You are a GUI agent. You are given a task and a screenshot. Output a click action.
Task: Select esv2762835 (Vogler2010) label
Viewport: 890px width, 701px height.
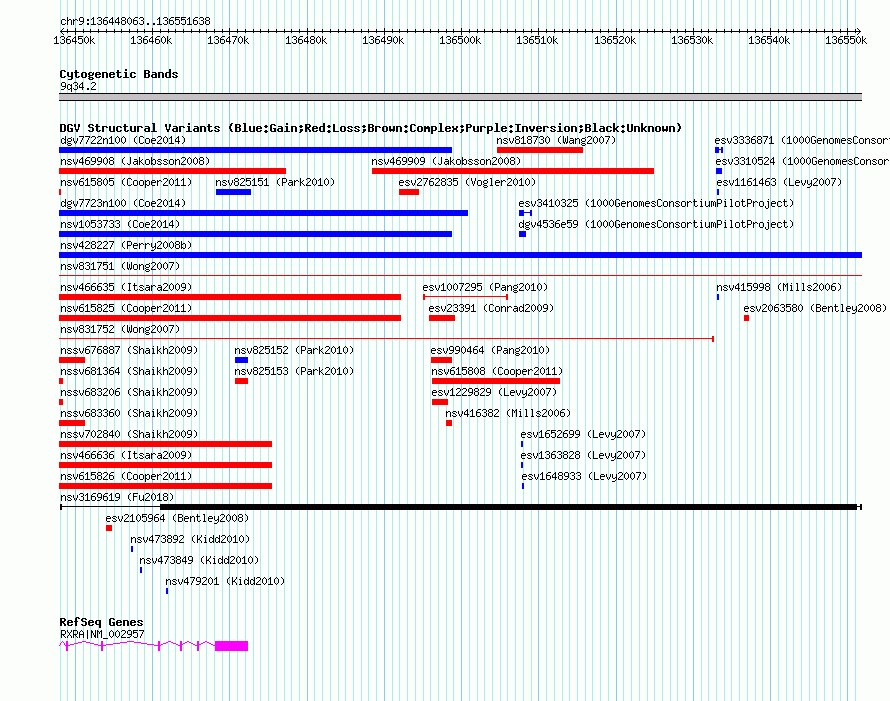[467, 182]
